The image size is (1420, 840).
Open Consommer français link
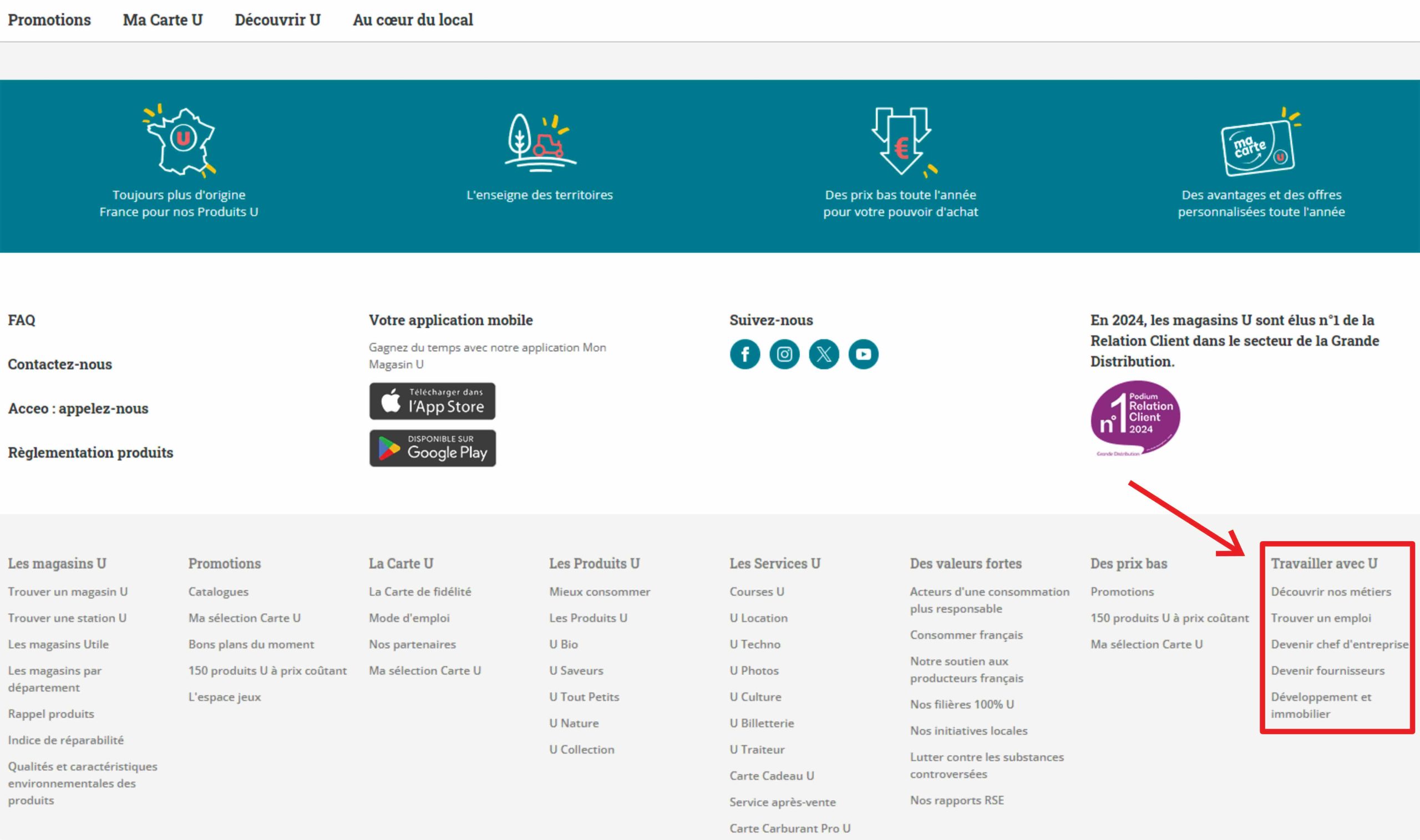[966, 634]
